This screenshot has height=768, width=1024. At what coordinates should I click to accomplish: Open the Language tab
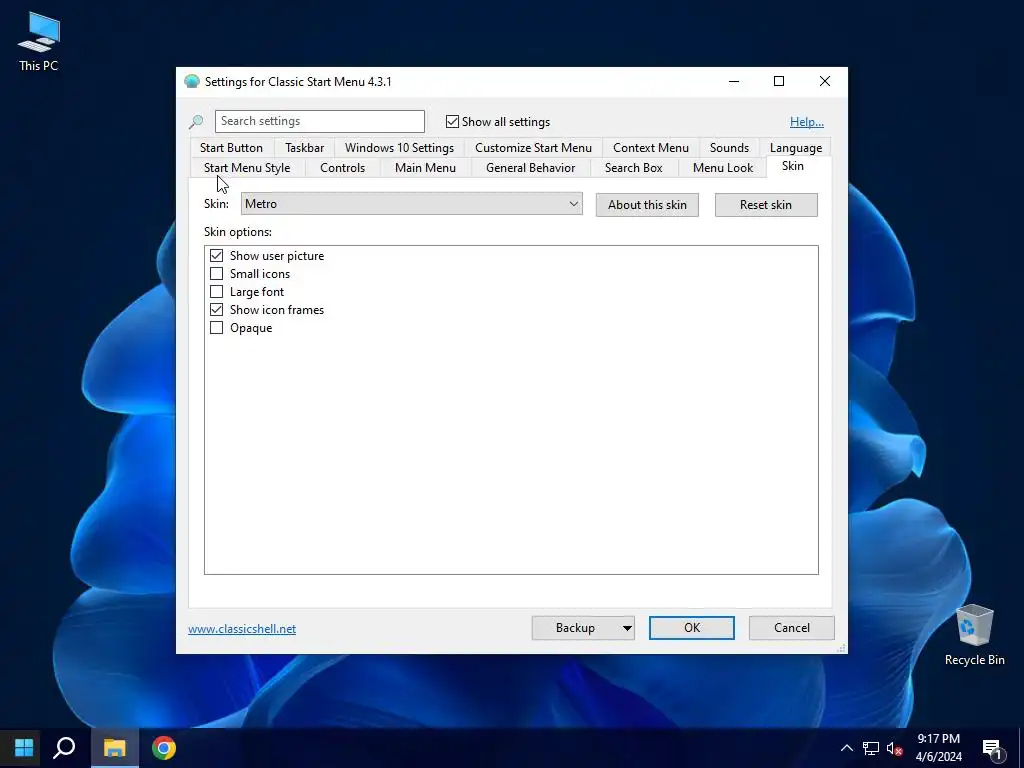795,148
